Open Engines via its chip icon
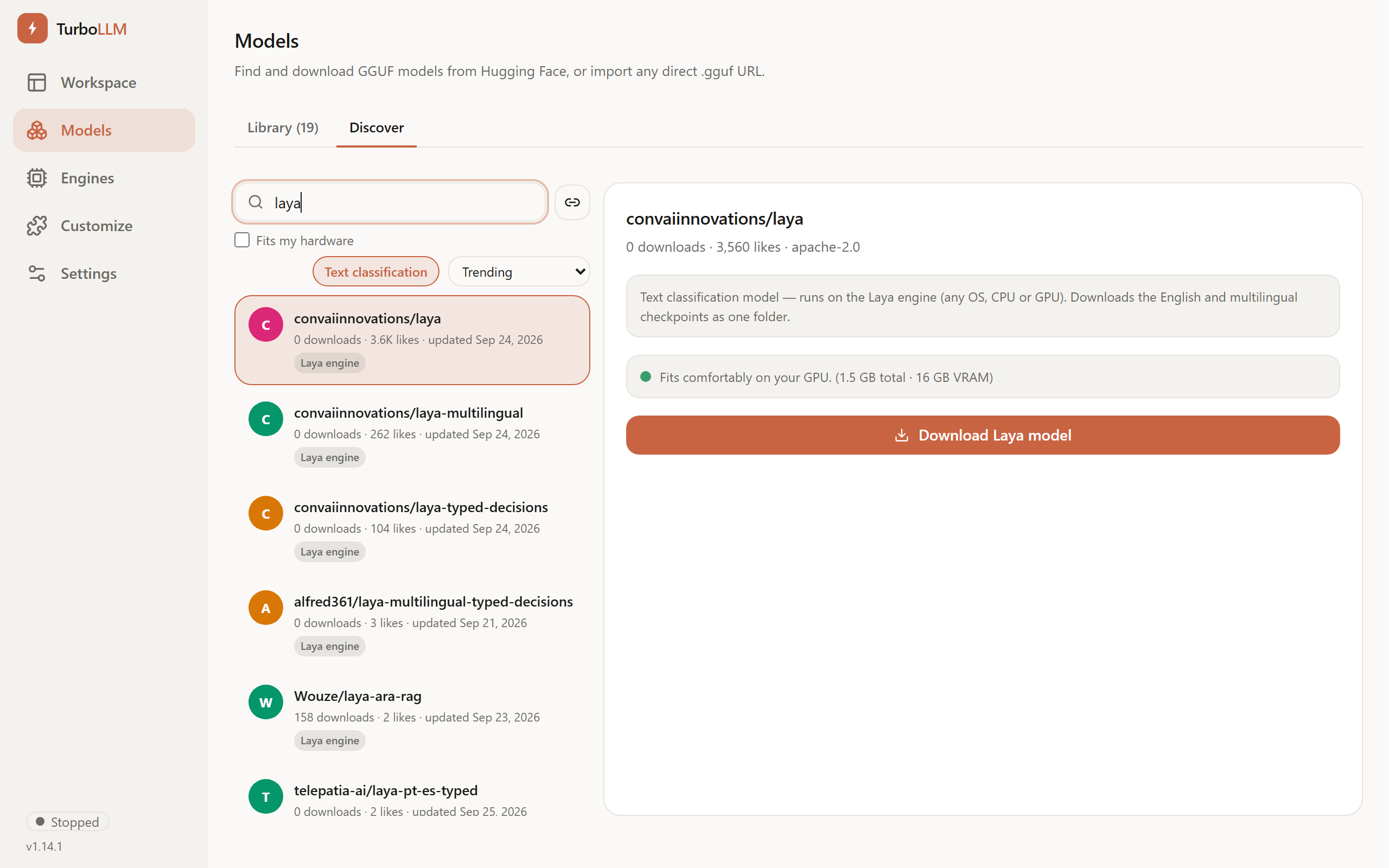 click(37, 178)
